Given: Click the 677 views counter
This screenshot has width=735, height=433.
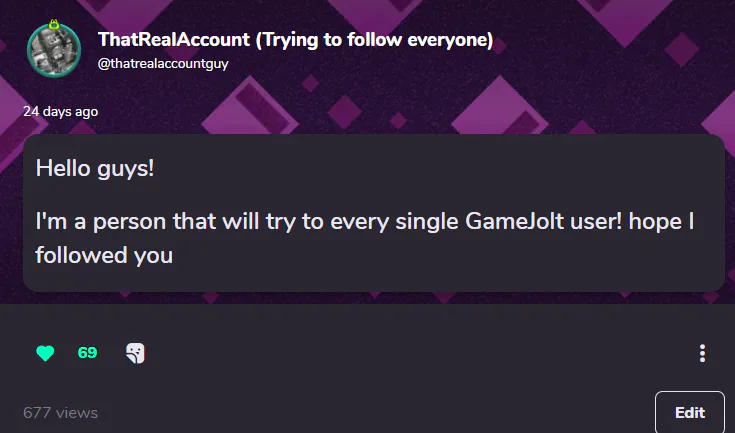Looking at the screenshot, I should click(60, 412).
